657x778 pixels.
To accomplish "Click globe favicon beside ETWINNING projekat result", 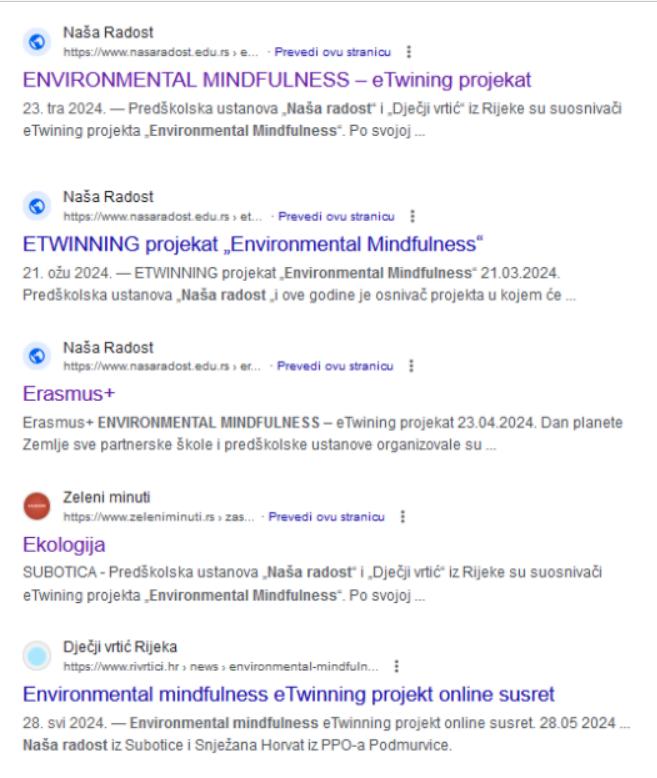I will (37, 207).
